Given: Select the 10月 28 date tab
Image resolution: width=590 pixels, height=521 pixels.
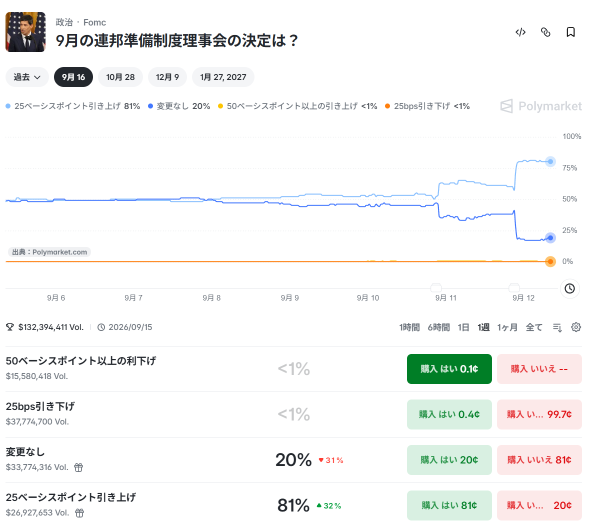Looking at the screenshot, I should (x=120, y=77).
